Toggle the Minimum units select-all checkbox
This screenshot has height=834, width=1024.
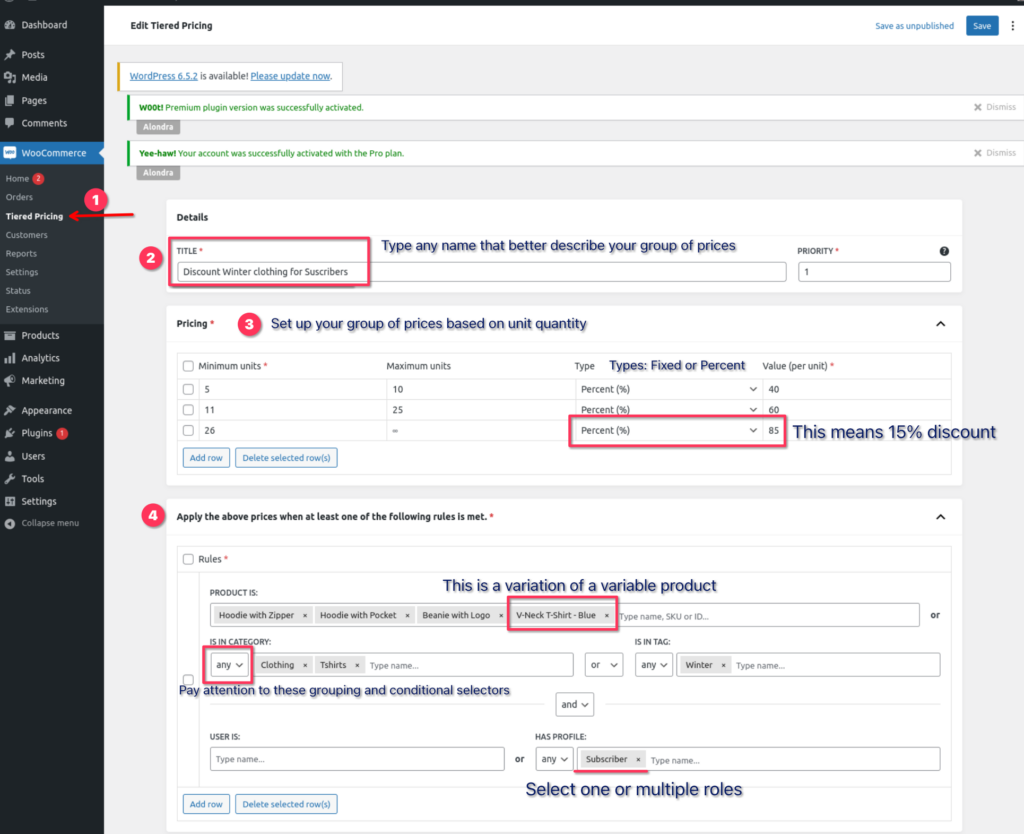[188, 366]
